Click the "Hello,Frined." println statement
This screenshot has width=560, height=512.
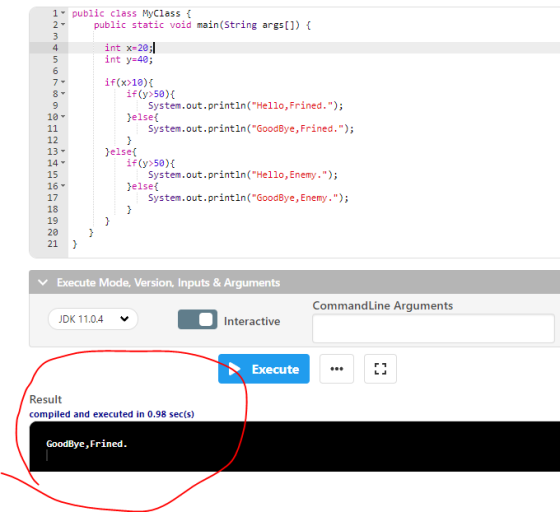pos(245,105)
